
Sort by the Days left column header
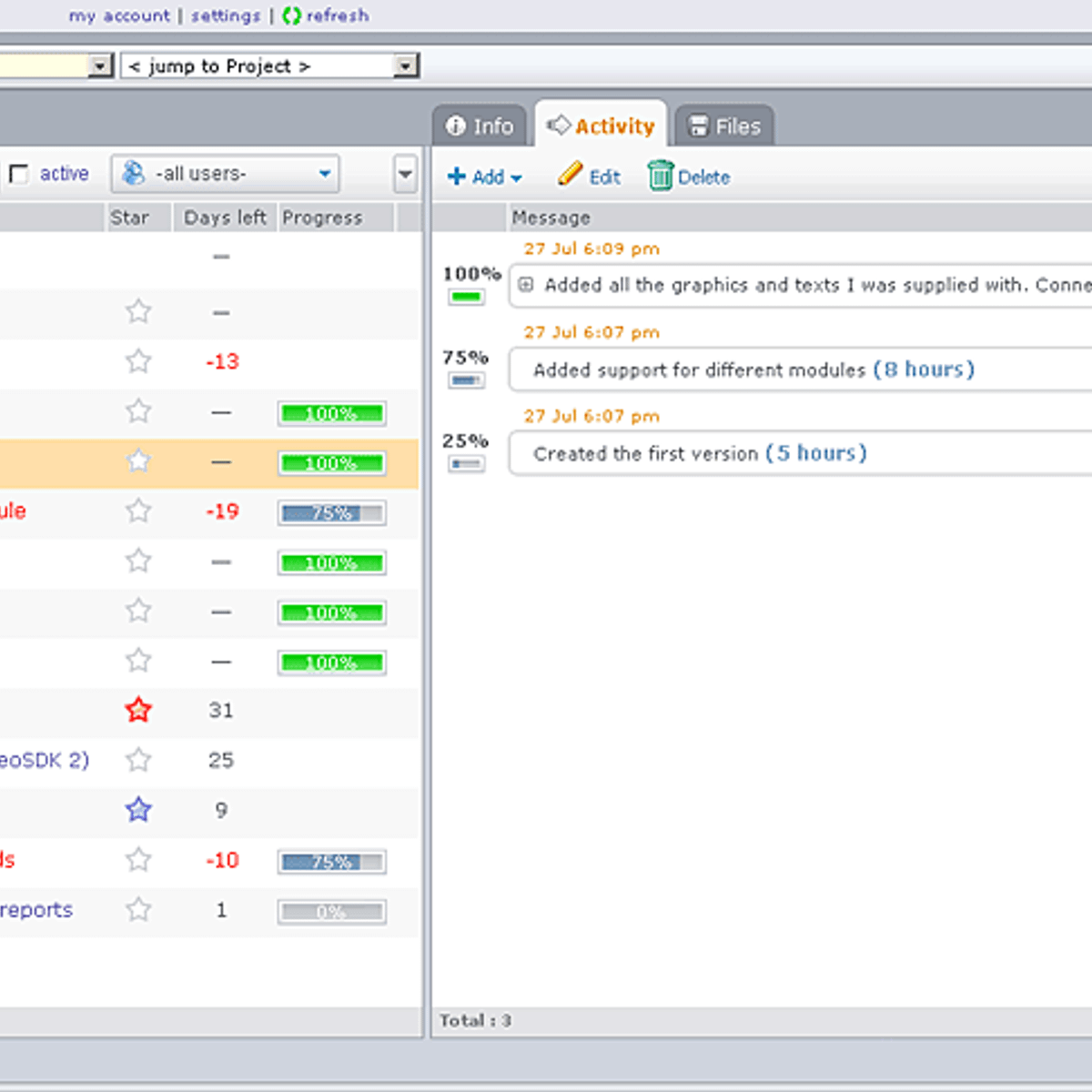(225, 217)
